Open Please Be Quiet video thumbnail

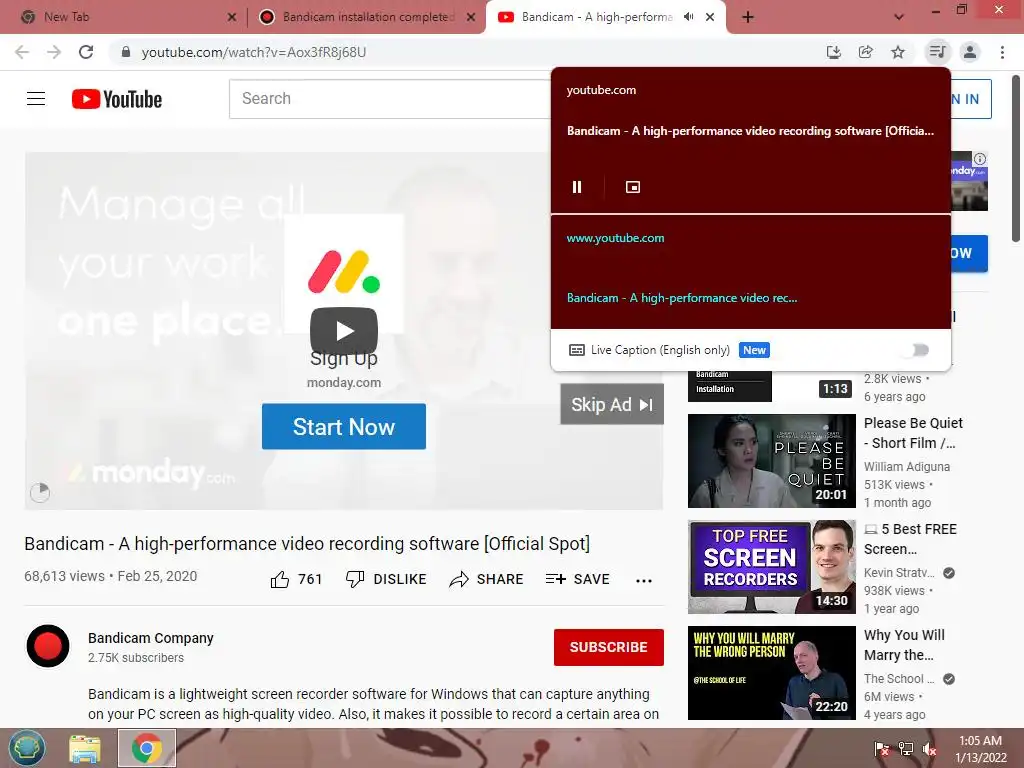click(771, 461)
